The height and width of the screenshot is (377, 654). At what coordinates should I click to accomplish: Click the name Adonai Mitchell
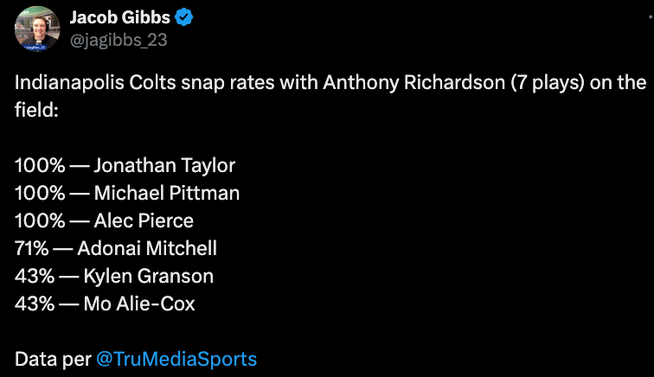pyautogui.click(x=147, y=248)
